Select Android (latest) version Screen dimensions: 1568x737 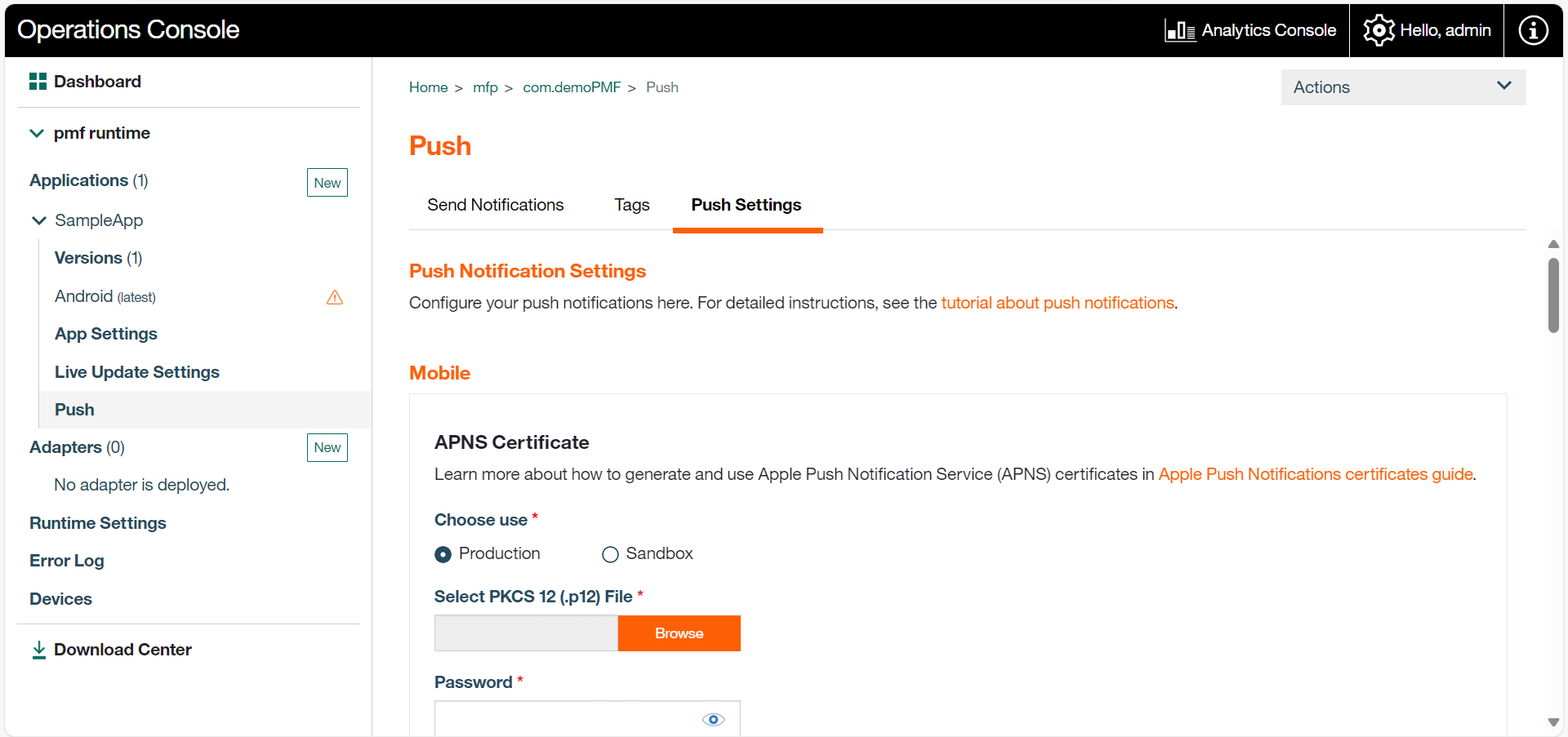point(105,296)
